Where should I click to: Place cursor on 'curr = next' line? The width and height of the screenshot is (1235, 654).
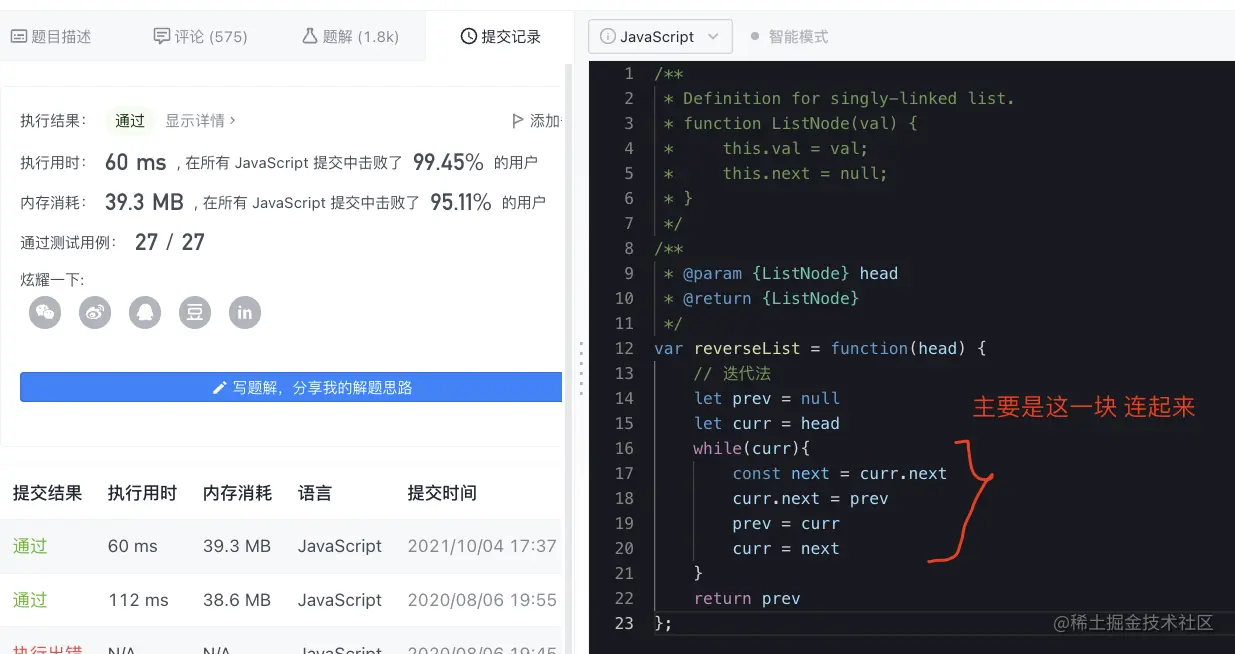click(786, 548)
